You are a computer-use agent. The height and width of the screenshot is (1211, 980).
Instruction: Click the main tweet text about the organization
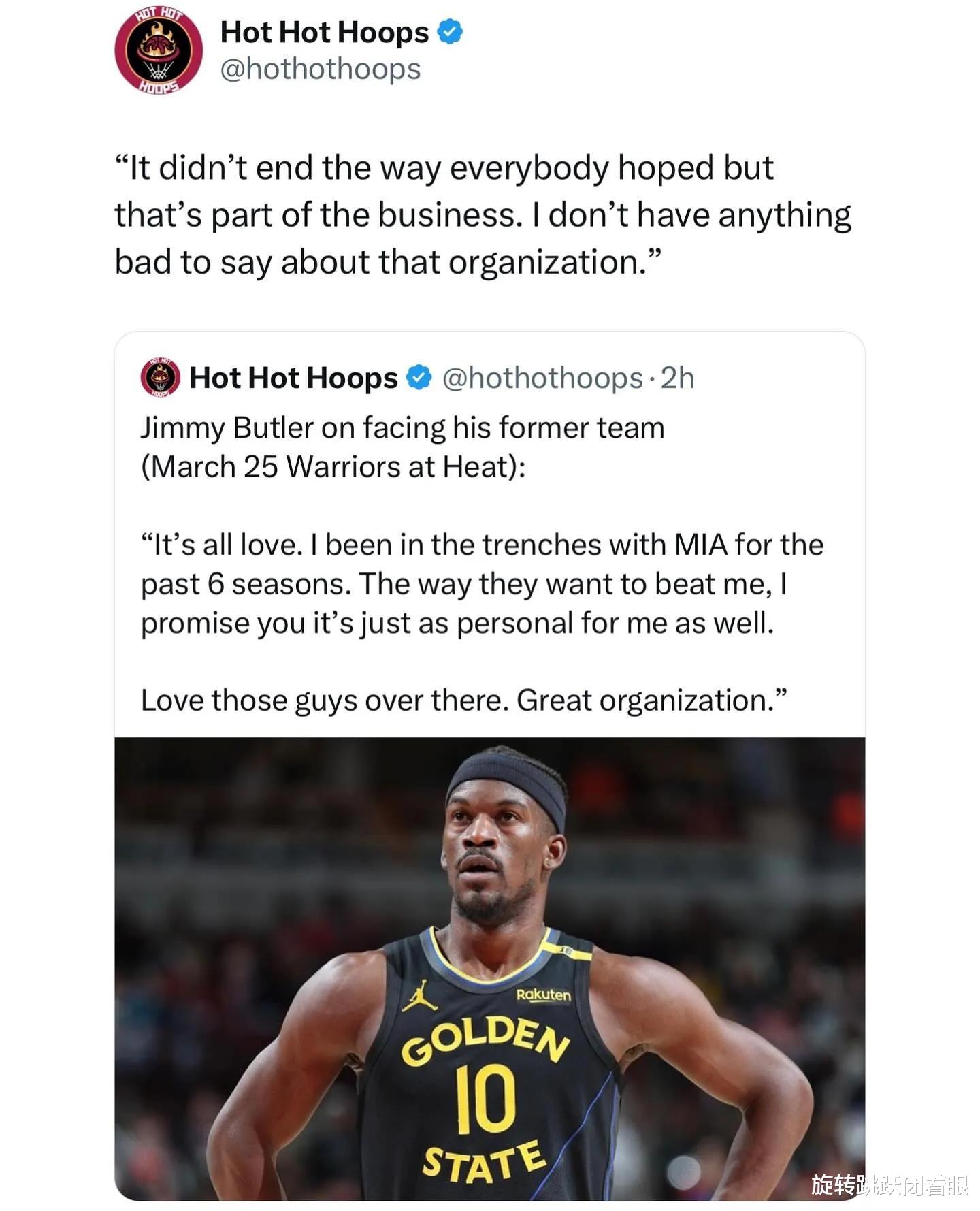[x=483, y=215]
